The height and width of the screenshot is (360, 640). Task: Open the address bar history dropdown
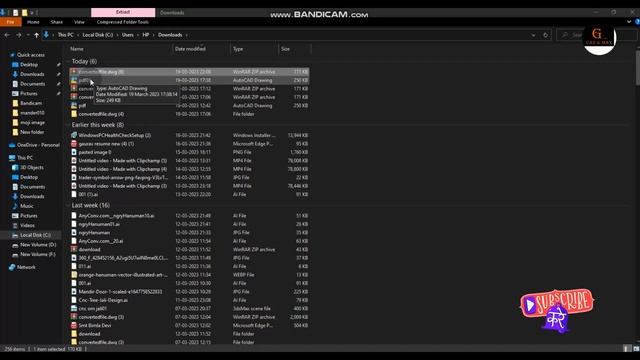click(533, 35)
